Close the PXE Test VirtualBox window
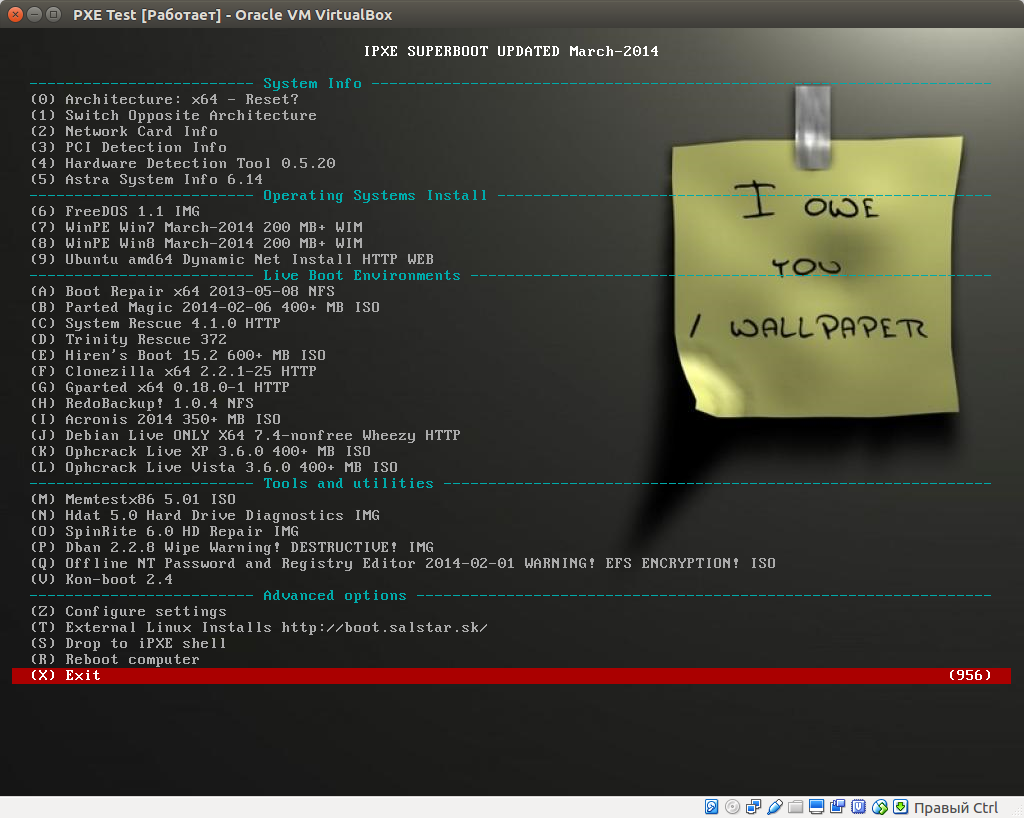This screenshot has height=818, width=1024. point(15,14)
